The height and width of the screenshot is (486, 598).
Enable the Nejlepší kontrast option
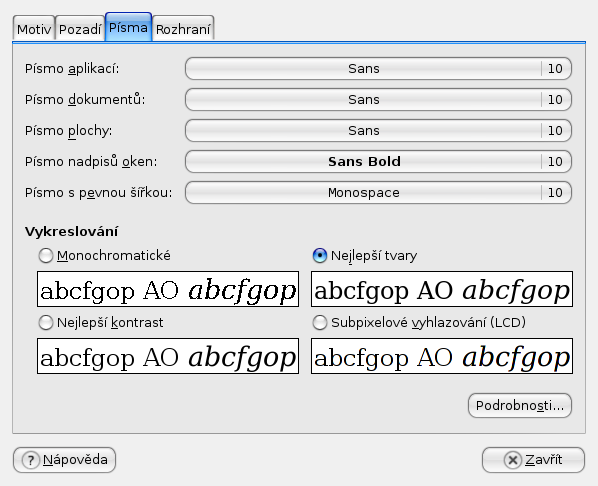[x=46, y=323]
